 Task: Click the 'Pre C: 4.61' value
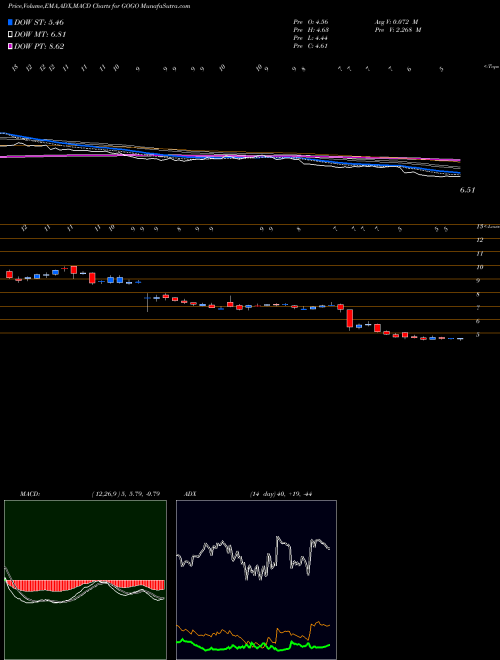pos(311,46)
